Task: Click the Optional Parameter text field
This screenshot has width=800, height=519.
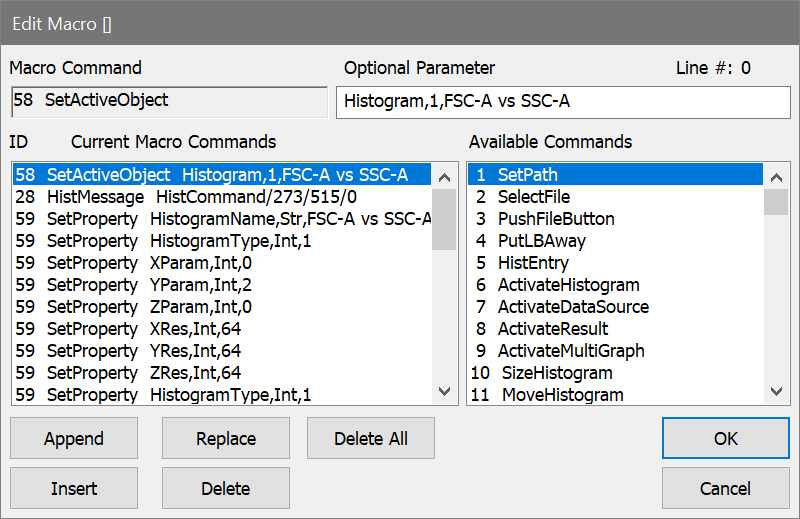Action: [562, 101]
